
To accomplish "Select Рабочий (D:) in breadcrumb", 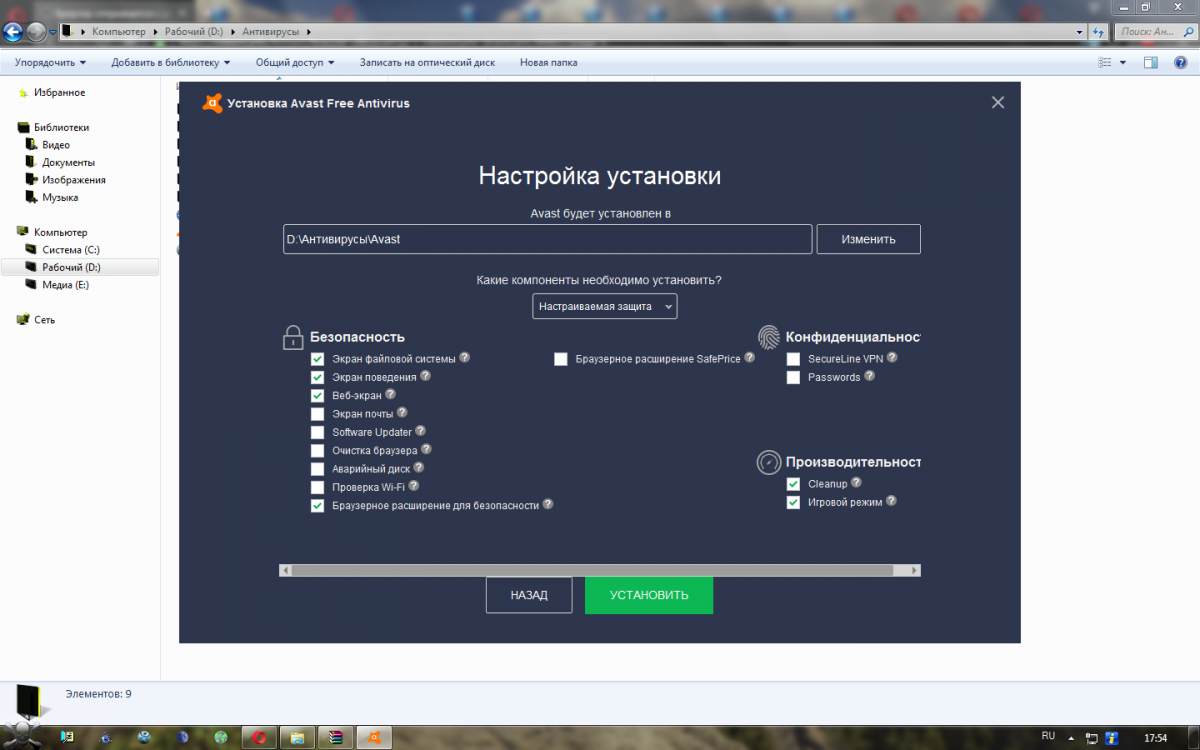I will click(194, 31).
